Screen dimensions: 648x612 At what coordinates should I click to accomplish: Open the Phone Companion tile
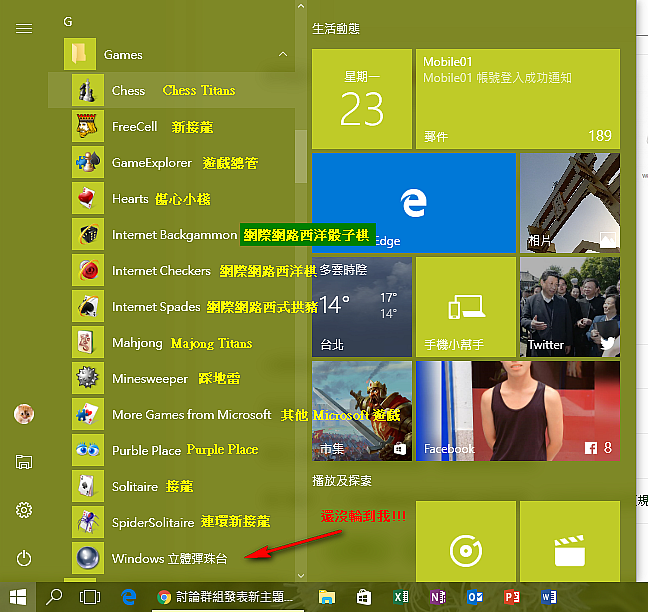click(466, 307)
